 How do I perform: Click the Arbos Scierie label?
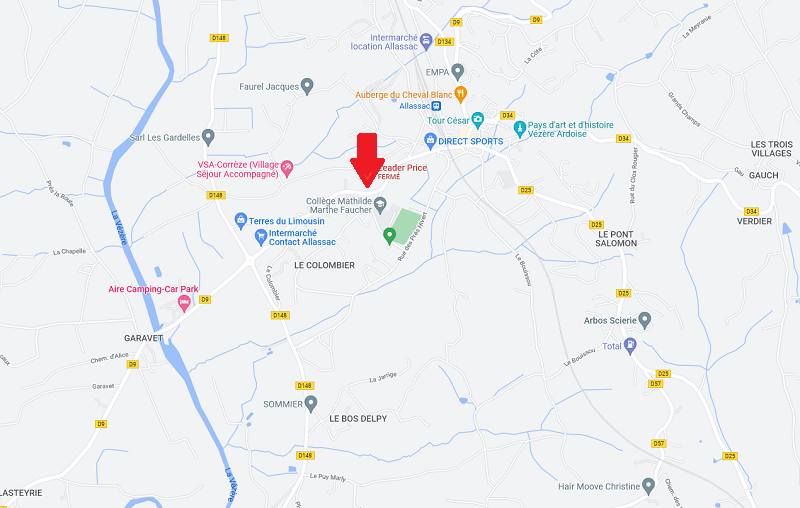pos(610,320)
